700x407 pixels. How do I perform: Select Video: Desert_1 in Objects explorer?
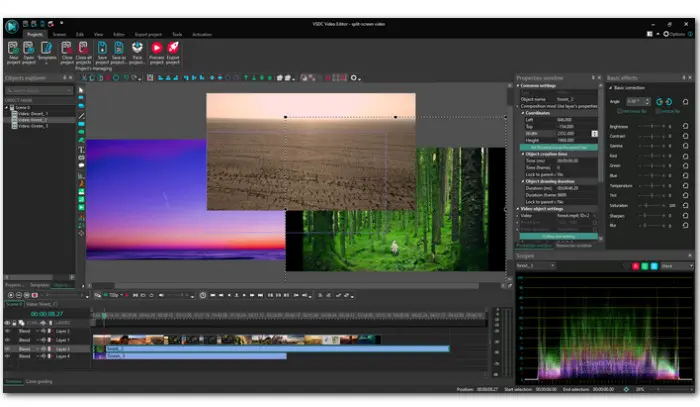point(33,114)
